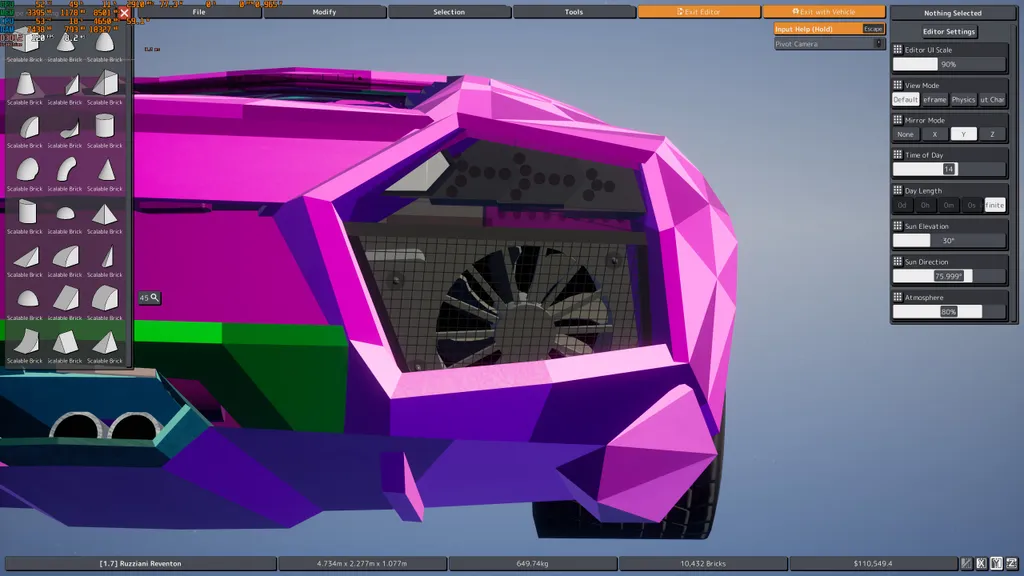This screenshot has height=576, width=1024.
Task: Select the tall thin wedge brick in sixth row
Action: click(x=106, y=257)
